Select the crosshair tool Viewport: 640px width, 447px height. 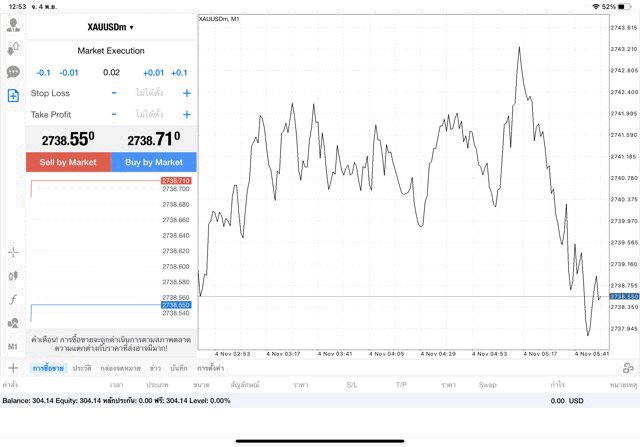coord(13,253)
